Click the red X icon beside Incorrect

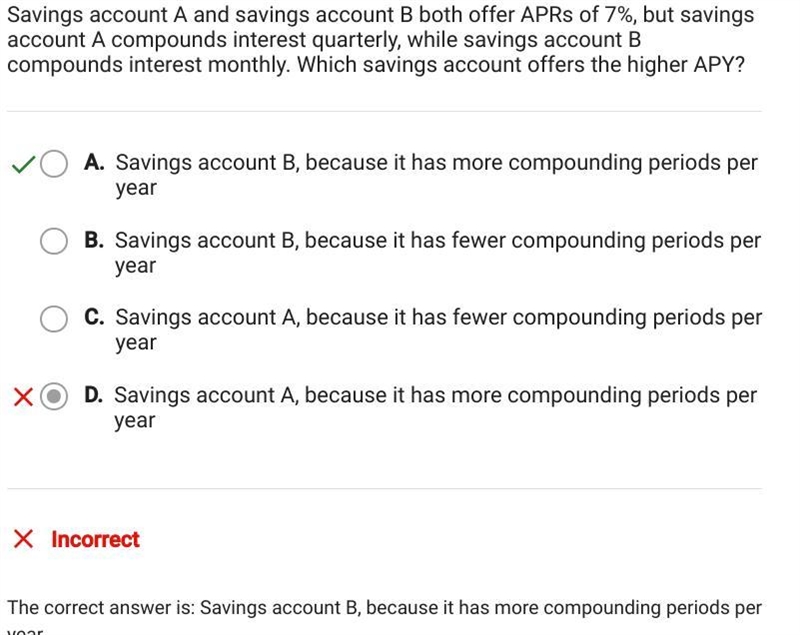tap(23, 539)
